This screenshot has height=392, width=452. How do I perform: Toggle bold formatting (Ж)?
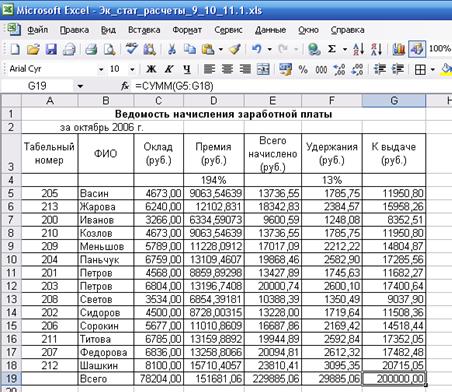pyautogui.click(x=151, y=69)
